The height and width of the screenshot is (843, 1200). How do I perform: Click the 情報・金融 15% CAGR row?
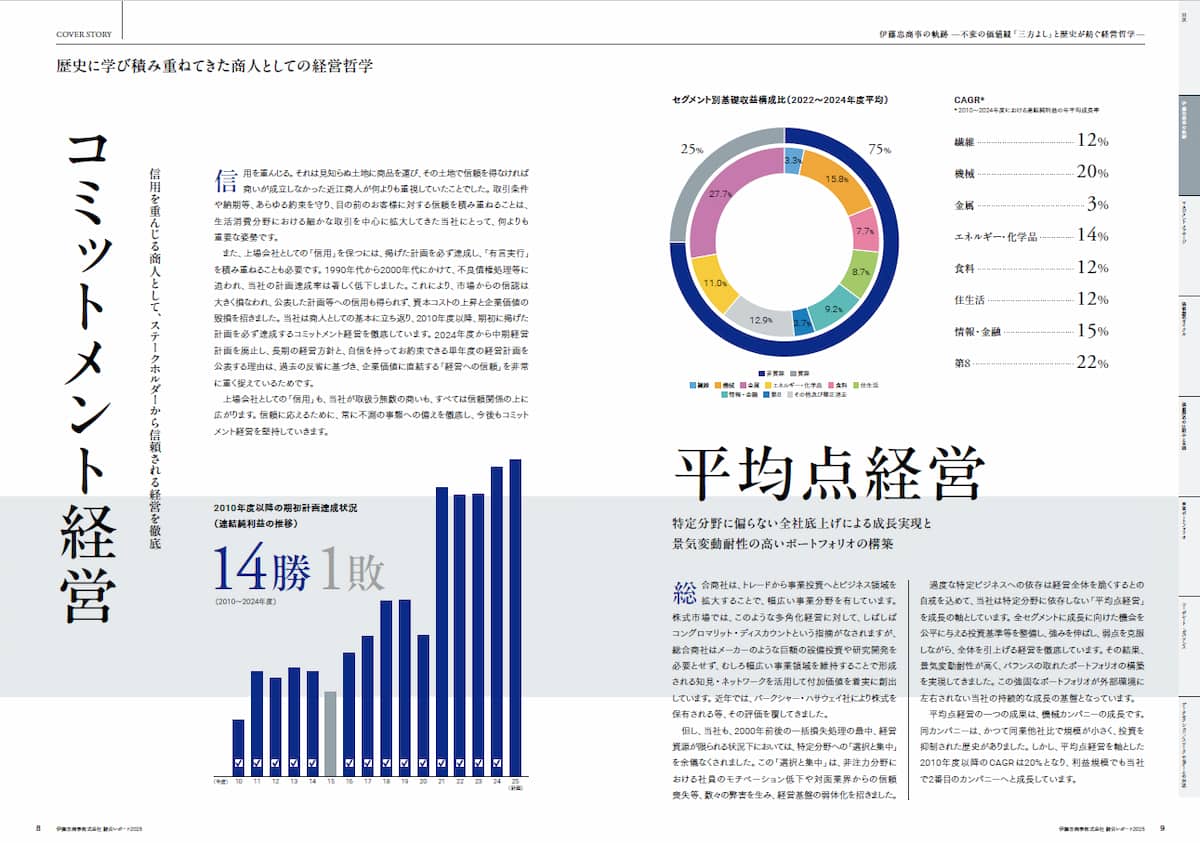pos(1031,331)
